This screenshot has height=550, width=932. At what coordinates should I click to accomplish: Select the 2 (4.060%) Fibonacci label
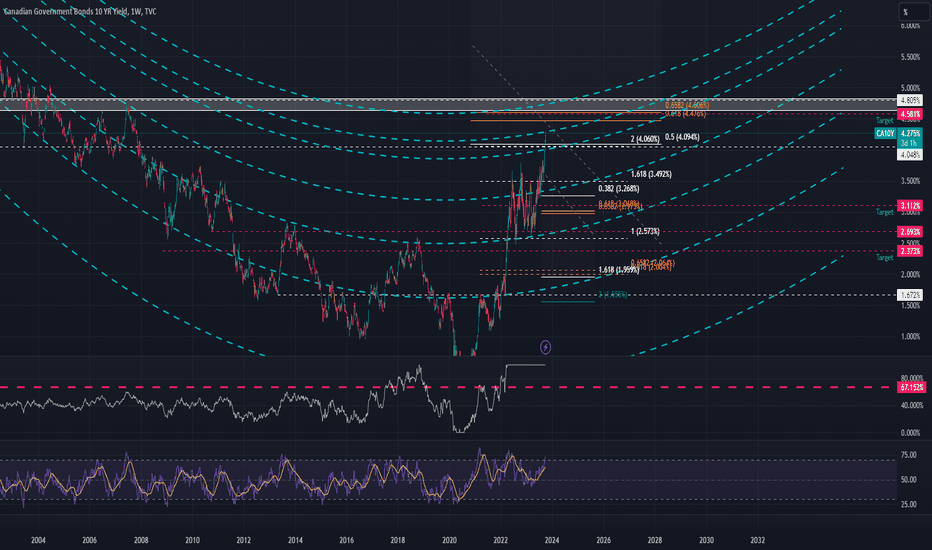tap(645, 140)
